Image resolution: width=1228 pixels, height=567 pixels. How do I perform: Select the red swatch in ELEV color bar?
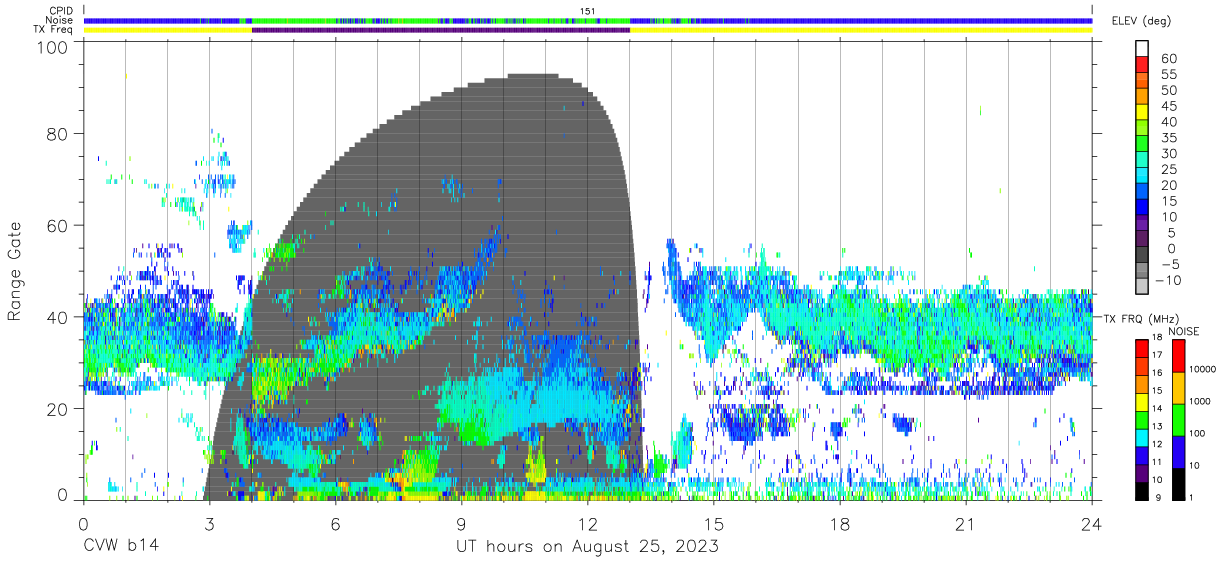(1141, 65)
